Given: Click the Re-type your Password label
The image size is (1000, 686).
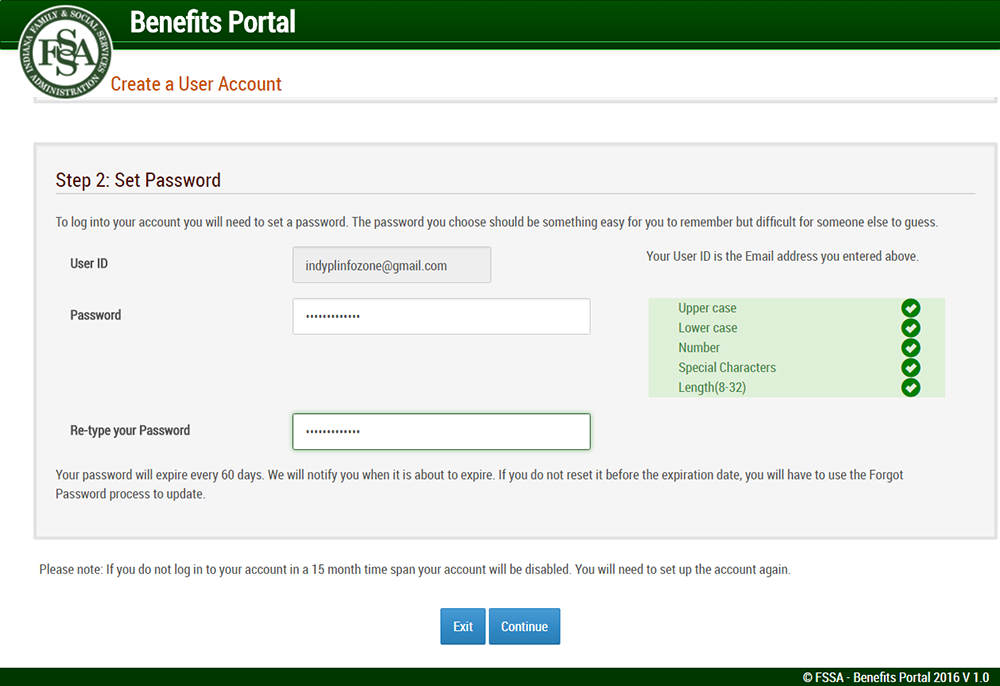Looking at the screenshot, I should 130,430.
